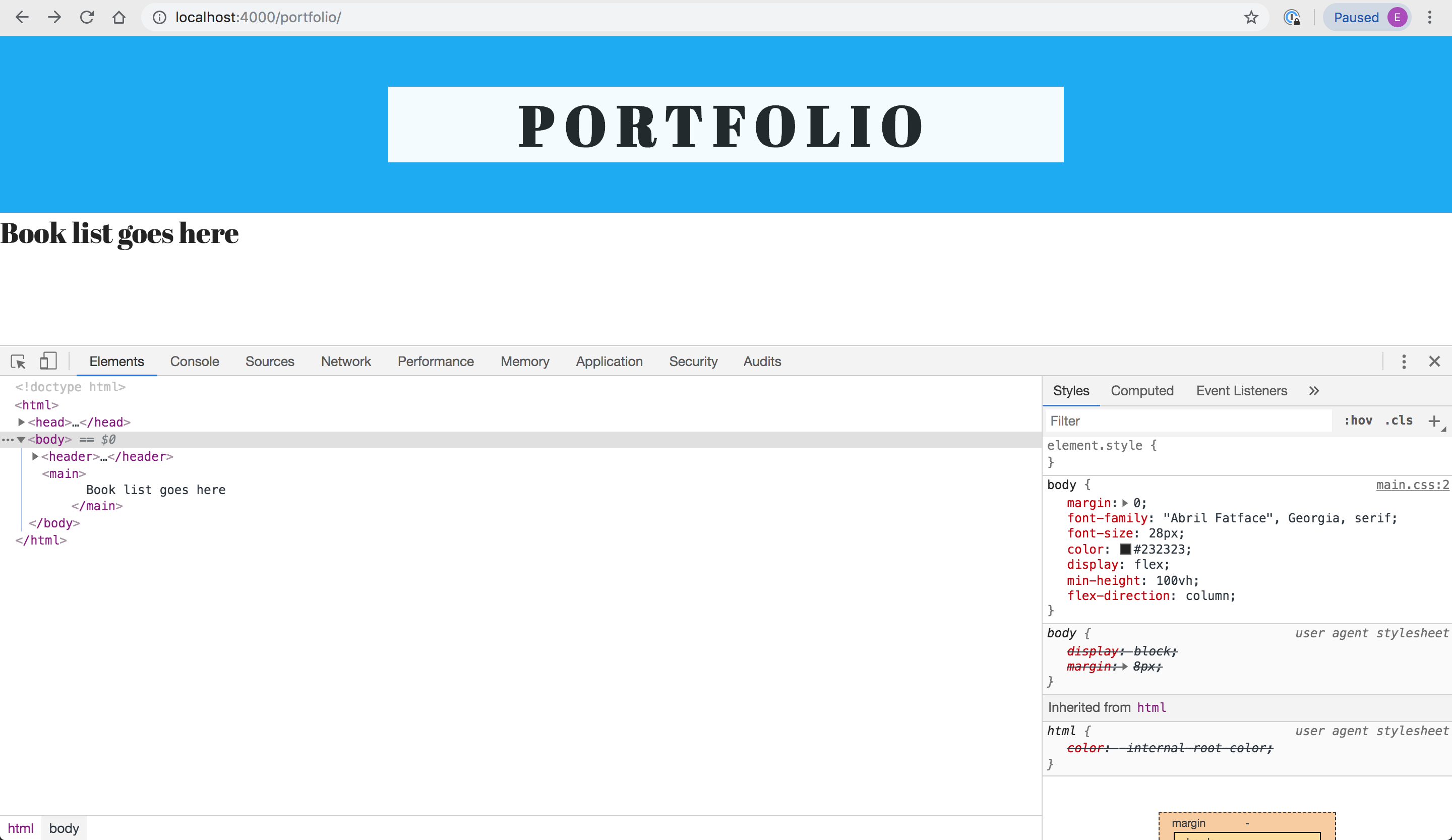This screenshot has width=1452, height=840.
Task: Toggle the :hov element state panel
Action: pos(1358,421)
